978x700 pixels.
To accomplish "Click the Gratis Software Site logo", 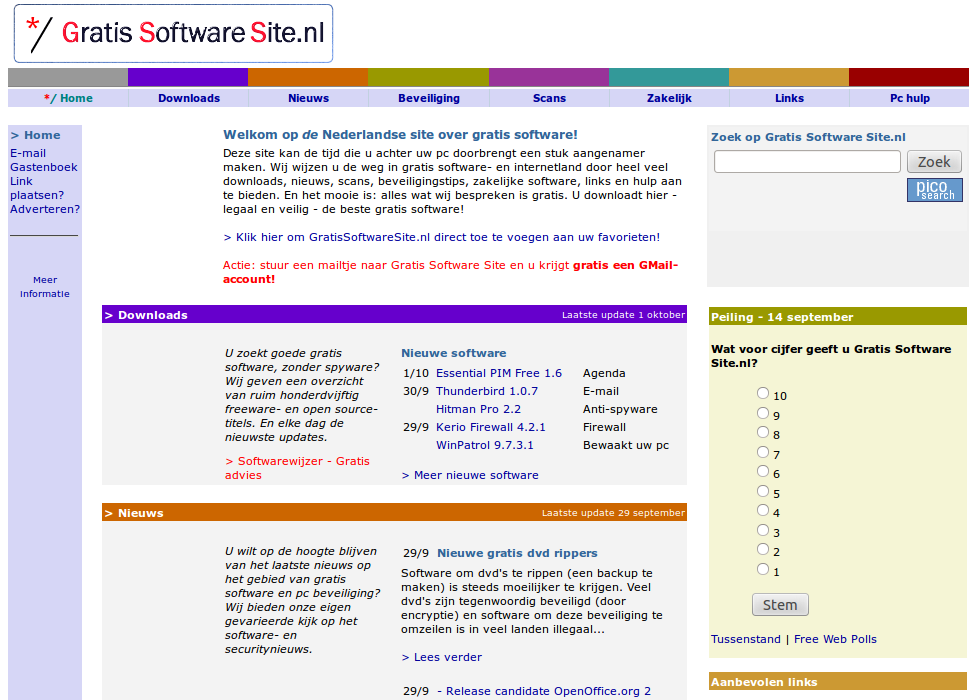I will pos(173,34).
